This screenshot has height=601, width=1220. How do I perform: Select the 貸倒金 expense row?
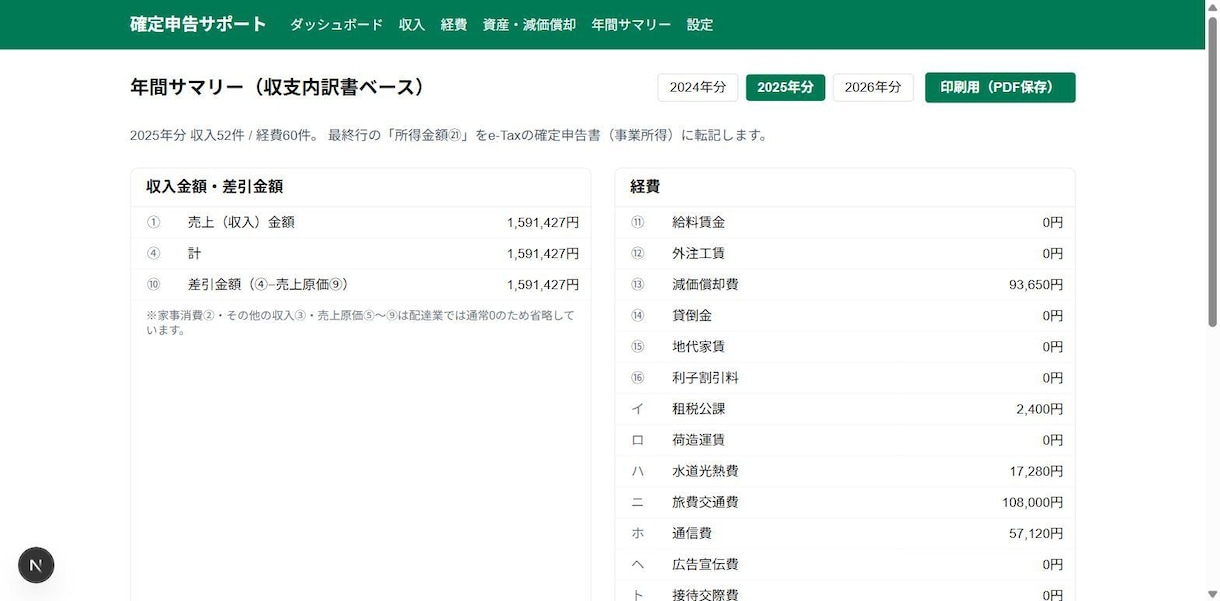pos(845,315)
